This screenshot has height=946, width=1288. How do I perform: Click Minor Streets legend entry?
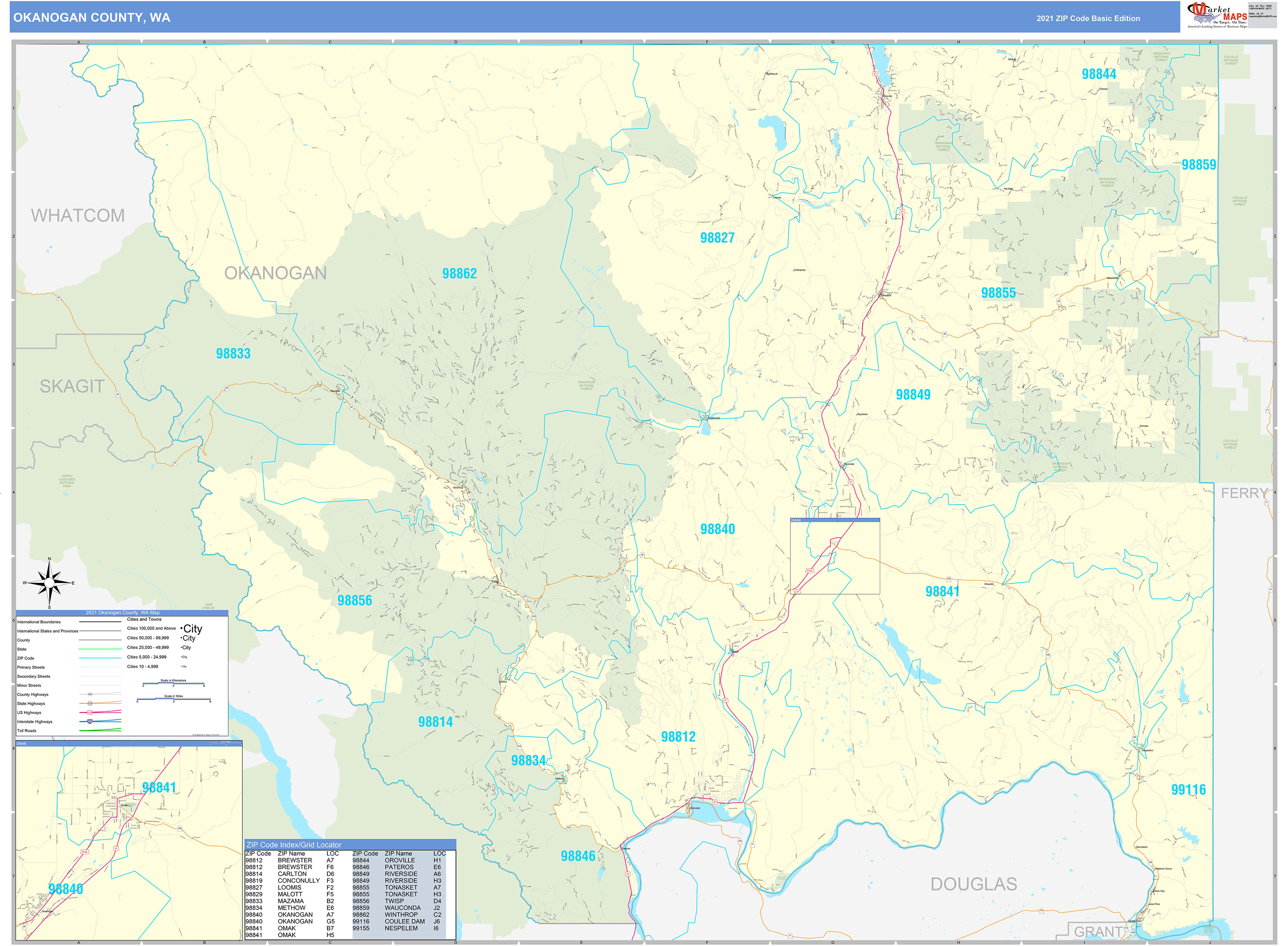pos(29,685)
